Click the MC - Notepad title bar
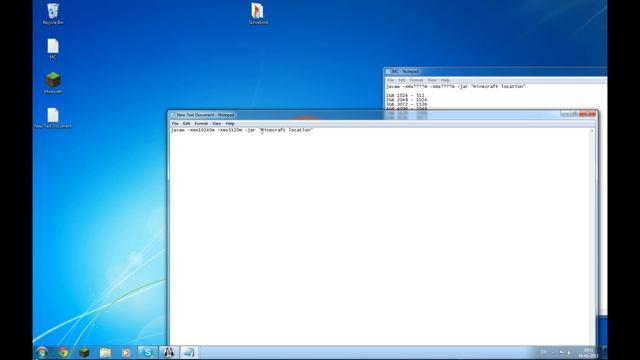This screenshot has height=360, width=640. point(495,71)
